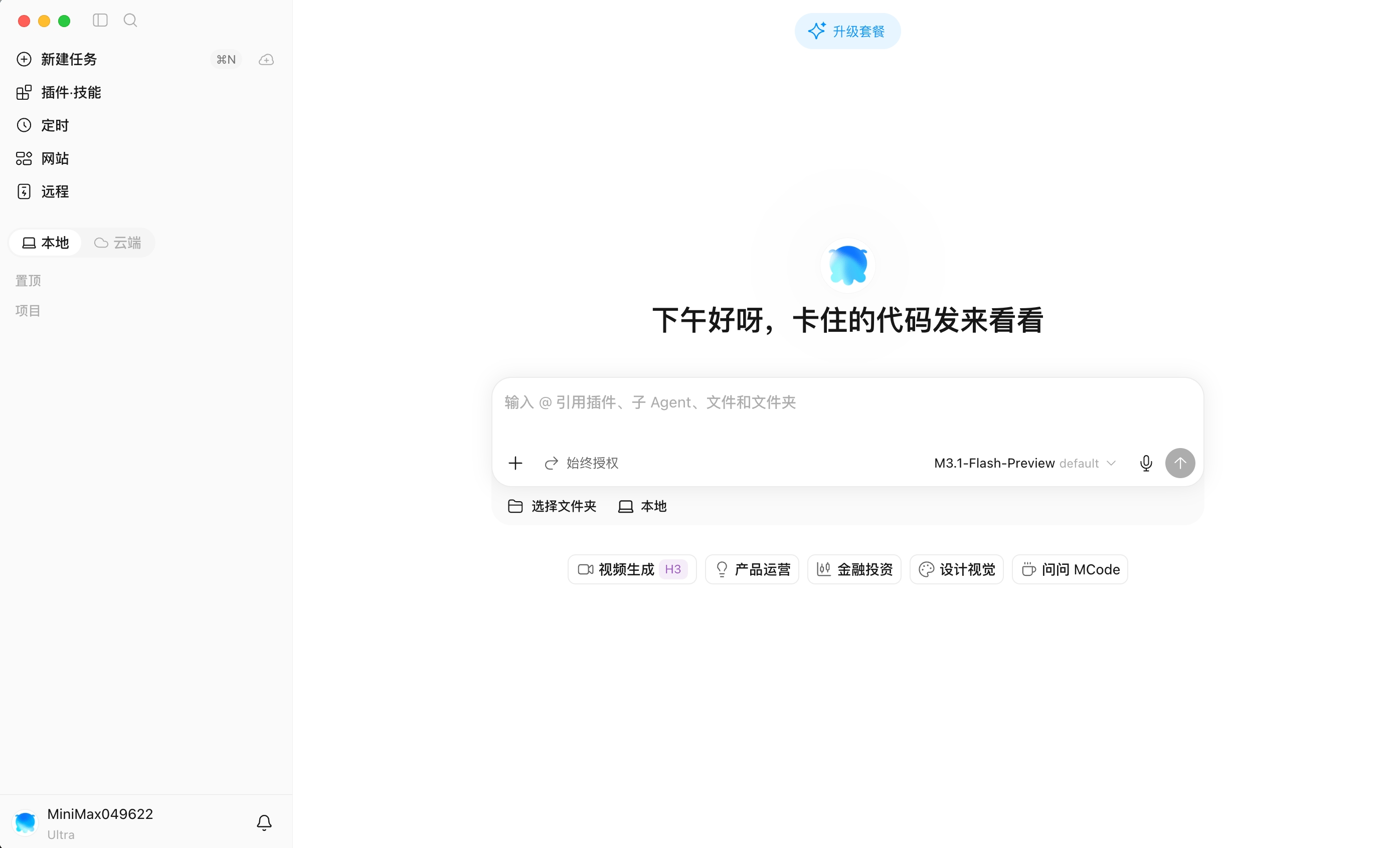The image size is (1400, 848).
Task: Open the M3.1-Flash-Preview model dropdown
Action: [1025, 464]
